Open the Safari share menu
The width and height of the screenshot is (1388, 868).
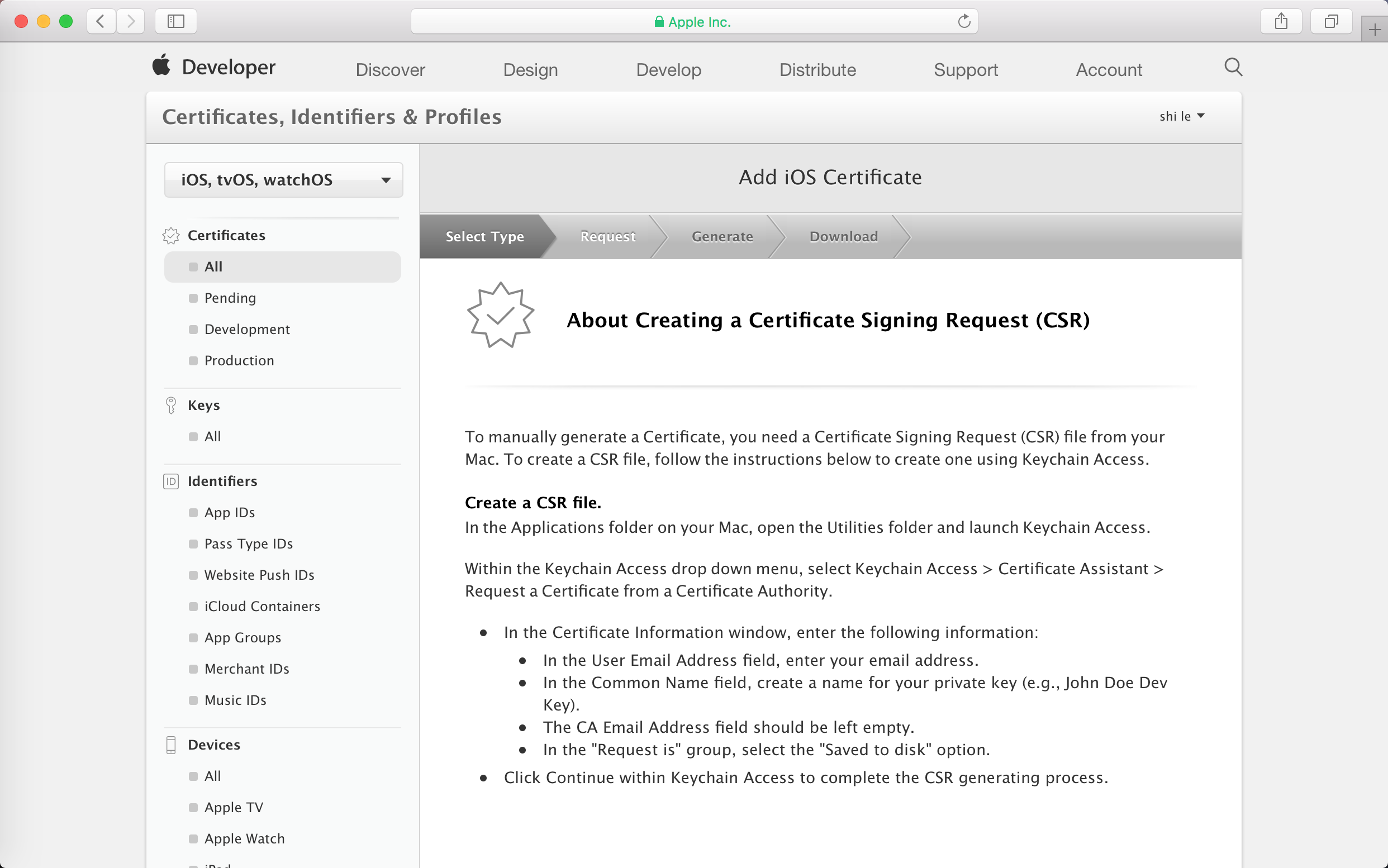(1281, 22)
